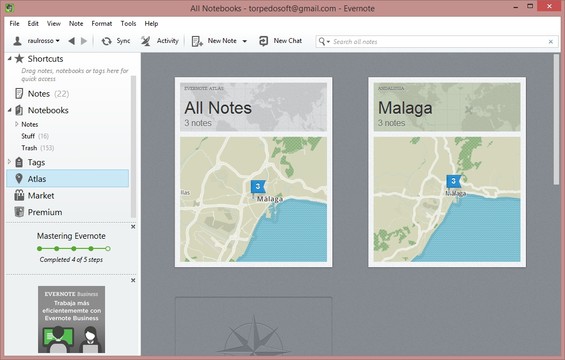Open the New Note dropdown arrow

tap(245, 41)
